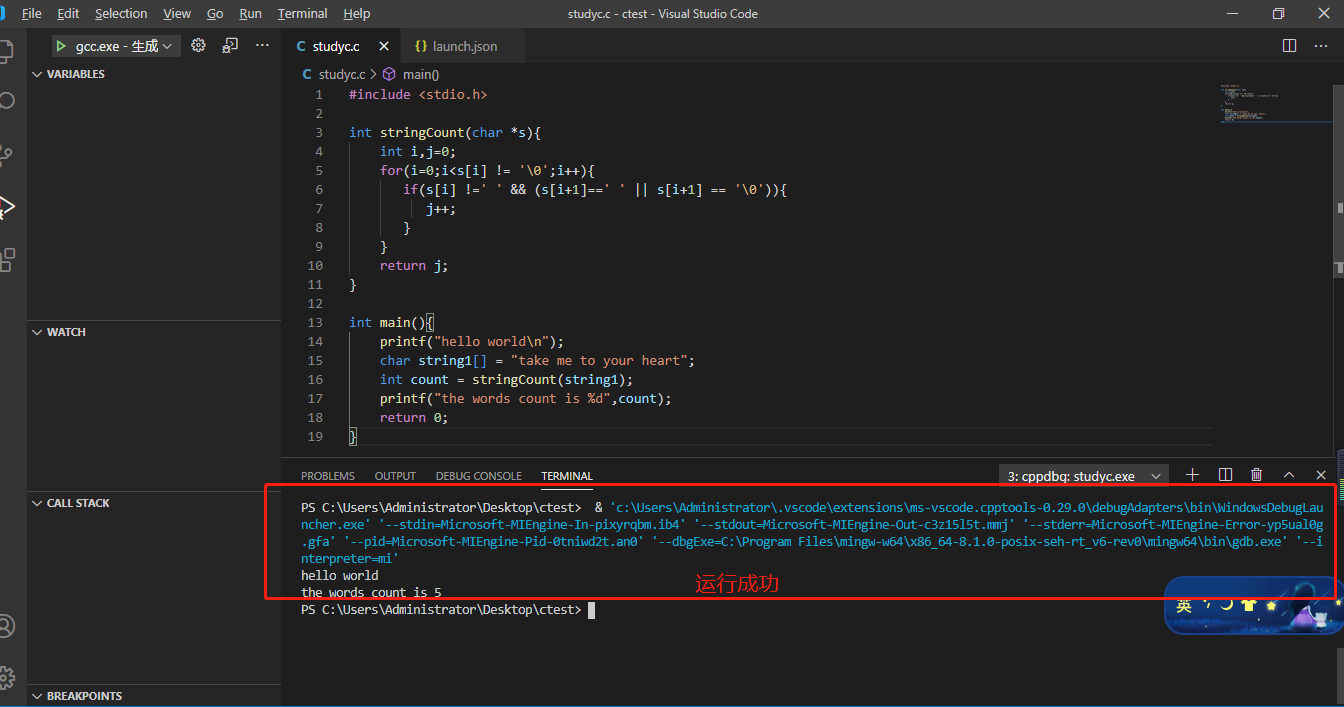Switch to the launch.json tab
The width and height of the screenshot is (1344, 707).
click(465, 47)
